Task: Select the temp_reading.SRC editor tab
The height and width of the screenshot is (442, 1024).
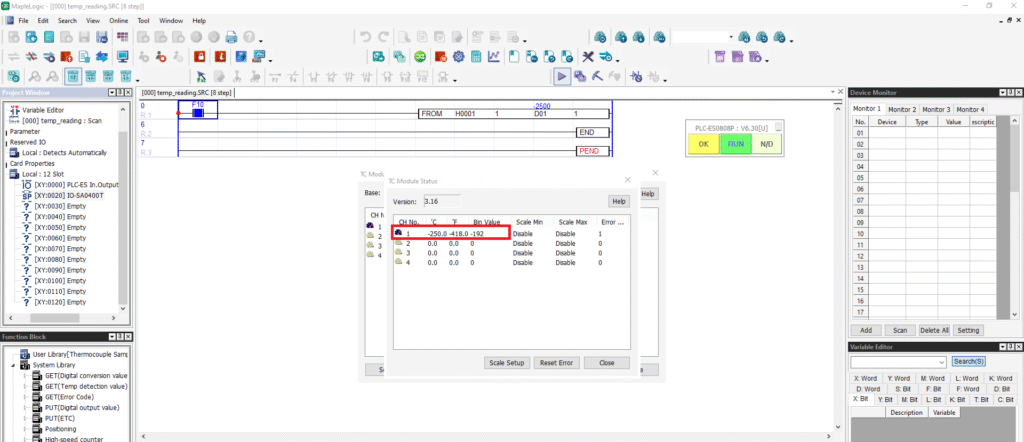Action: click(x=187, y=93)
